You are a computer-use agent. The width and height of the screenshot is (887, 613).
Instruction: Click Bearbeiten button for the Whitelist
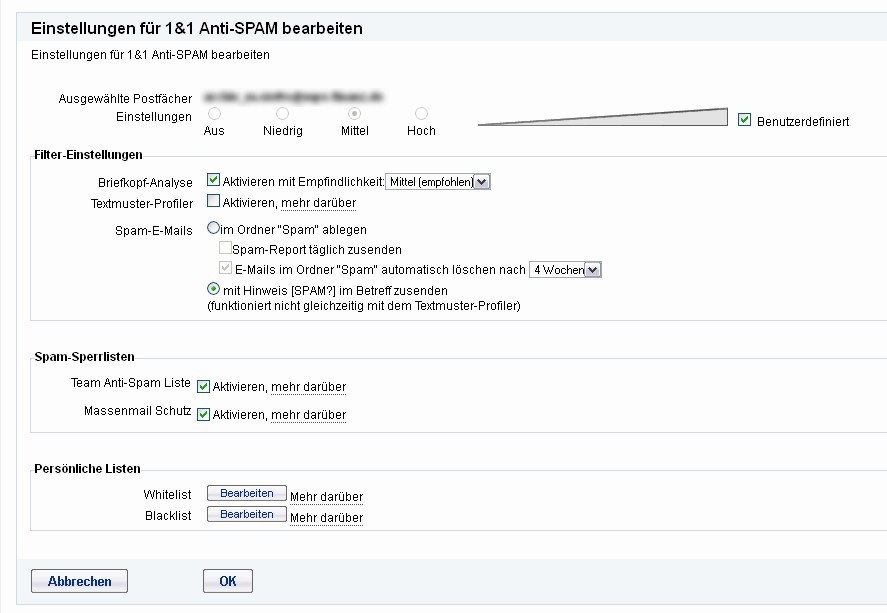[247, 493]
